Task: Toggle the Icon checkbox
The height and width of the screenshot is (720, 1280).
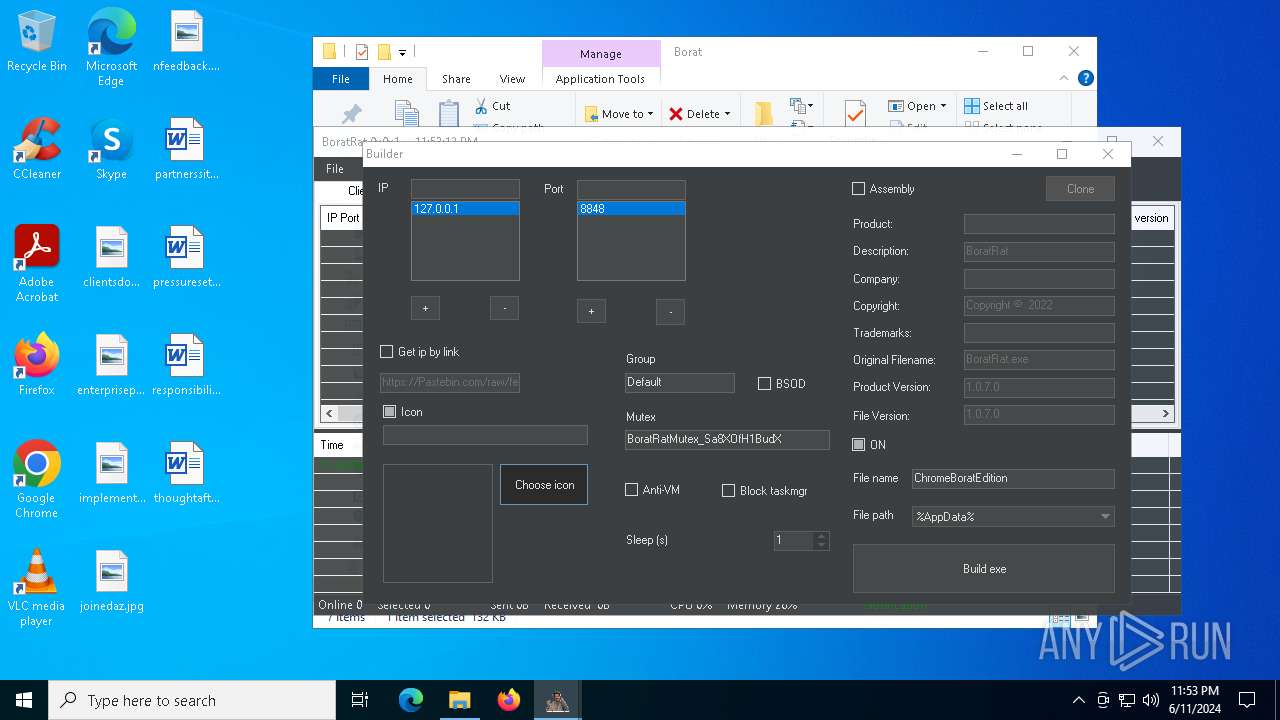Action: 390,412
